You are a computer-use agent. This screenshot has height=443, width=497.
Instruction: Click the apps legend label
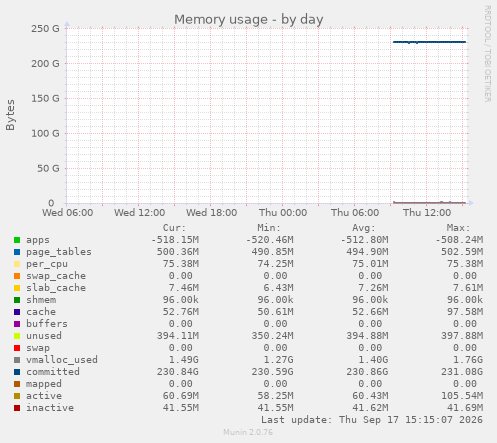[38, 240]
